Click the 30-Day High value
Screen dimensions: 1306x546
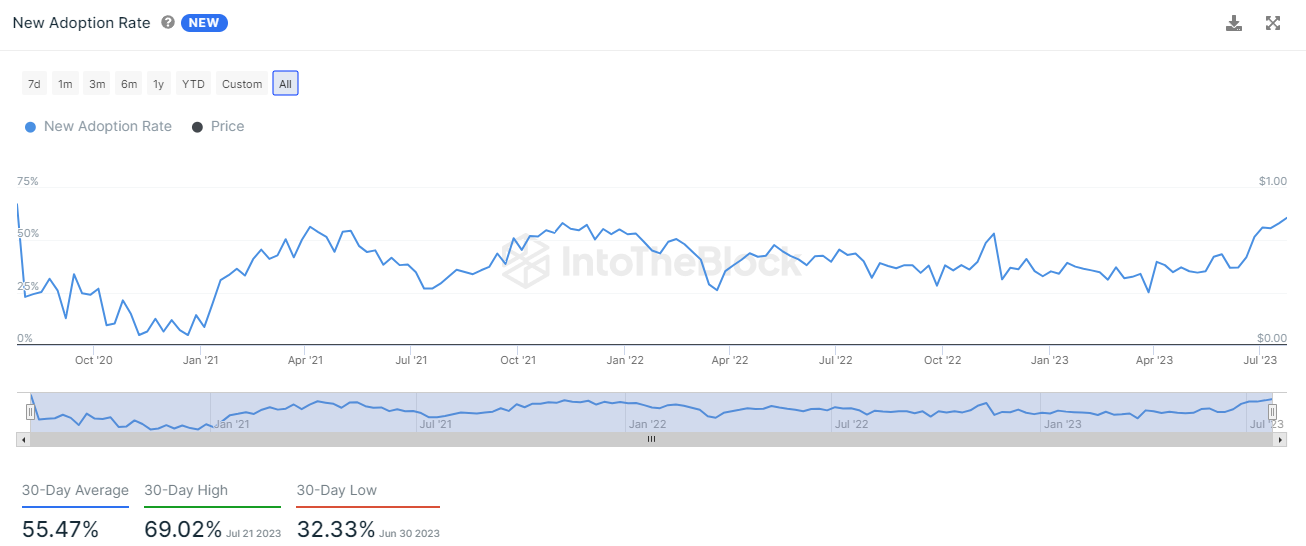(183, 529)
